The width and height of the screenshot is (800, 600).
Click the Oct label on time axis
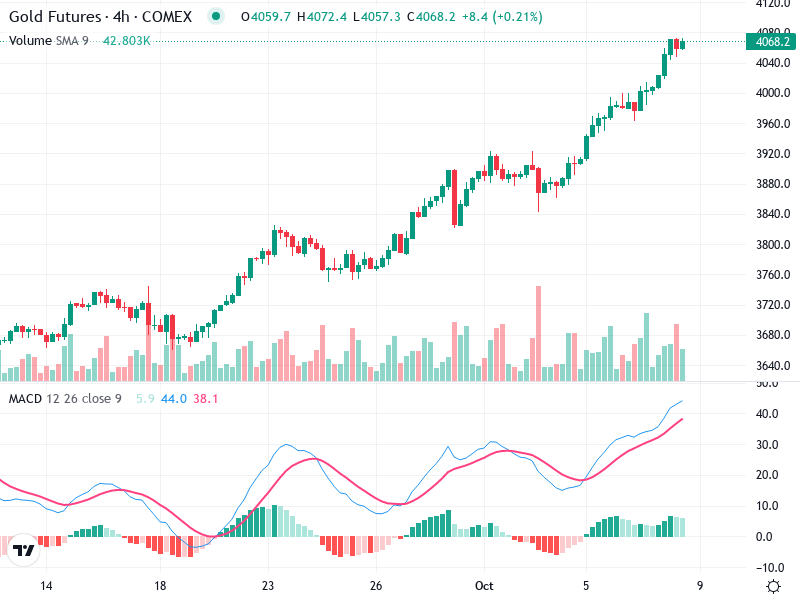click(x=485, y=585)
